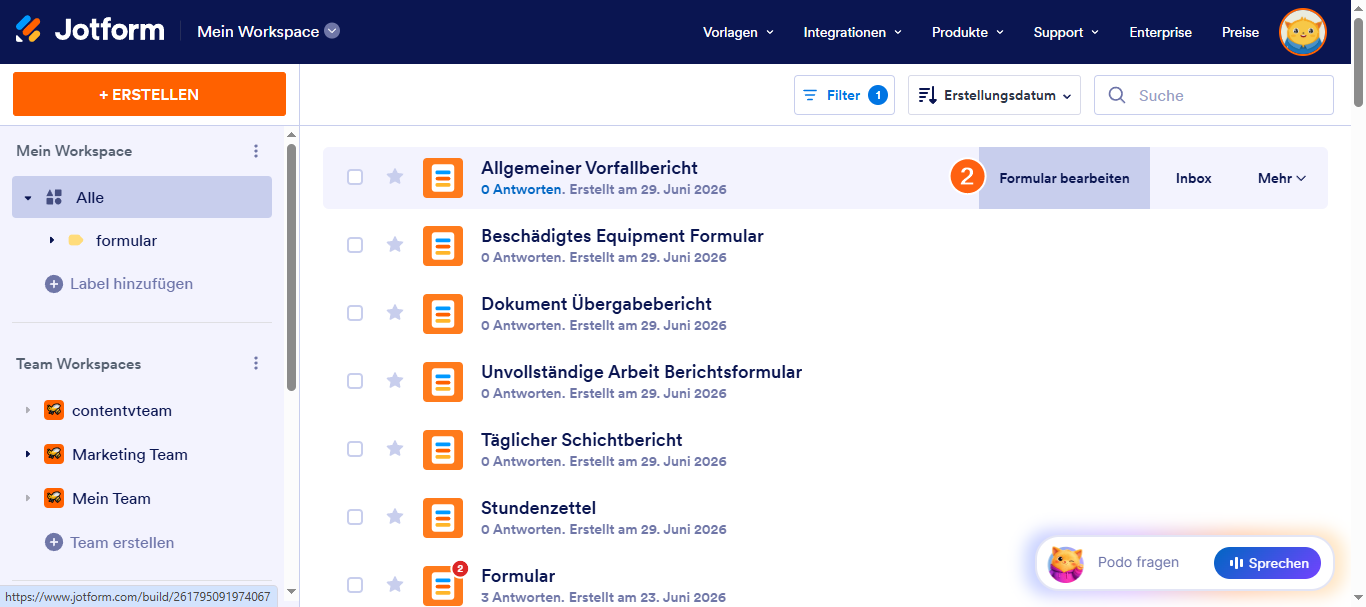Image resolution: width=1366 pixels, height=607 pixels.
Task: Open the Täglicher Schichtbericht form title
Action: [x=582, y=440]
